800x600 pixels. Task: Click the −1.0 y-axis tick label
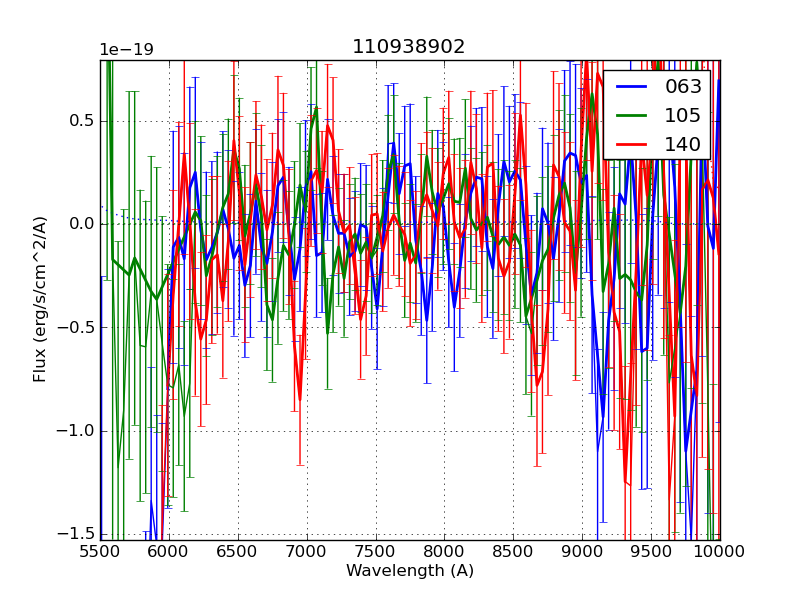75,431
